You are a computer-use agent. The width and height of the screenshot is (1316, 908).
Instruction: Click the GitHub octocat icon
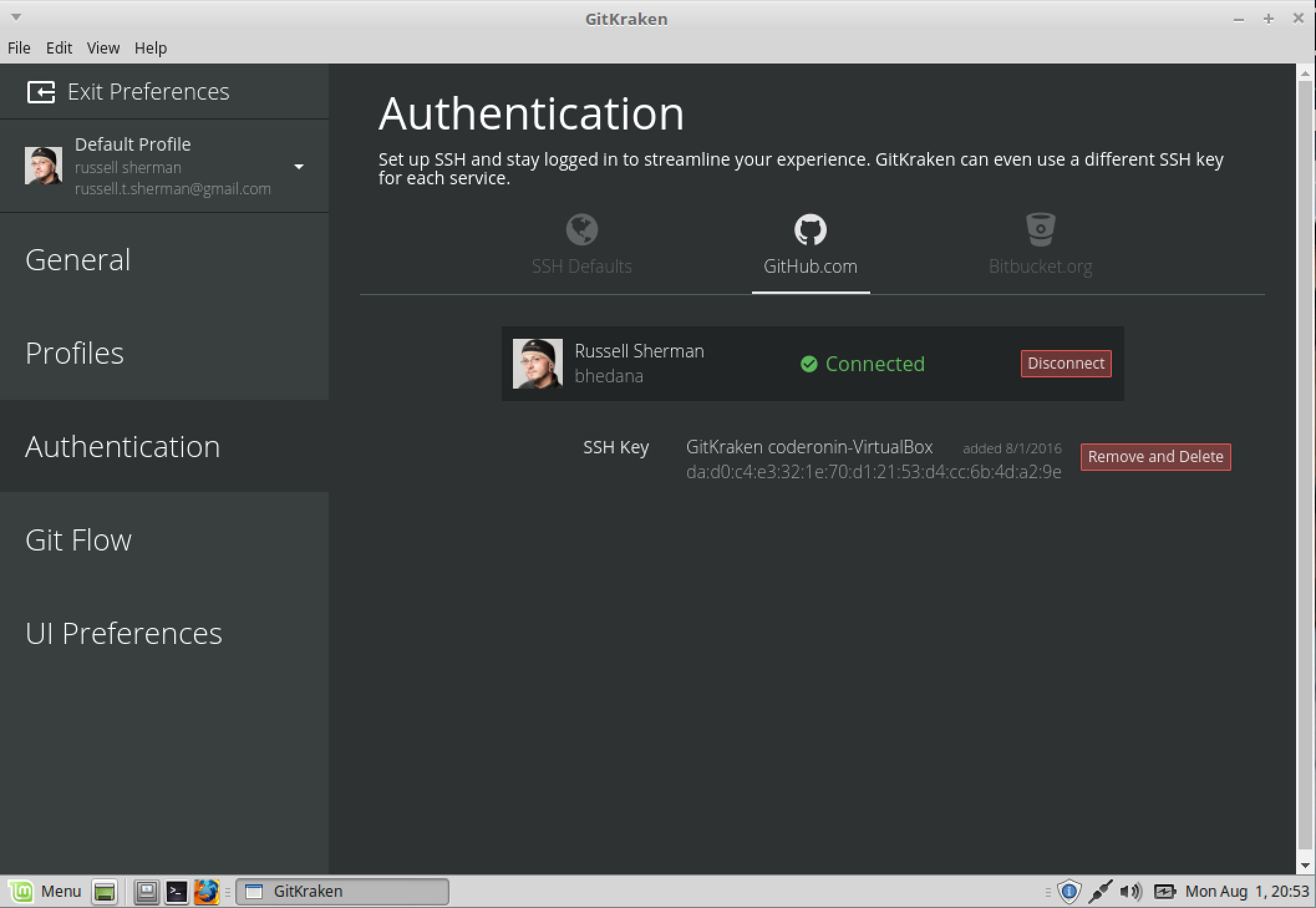[x=811, y=229]
